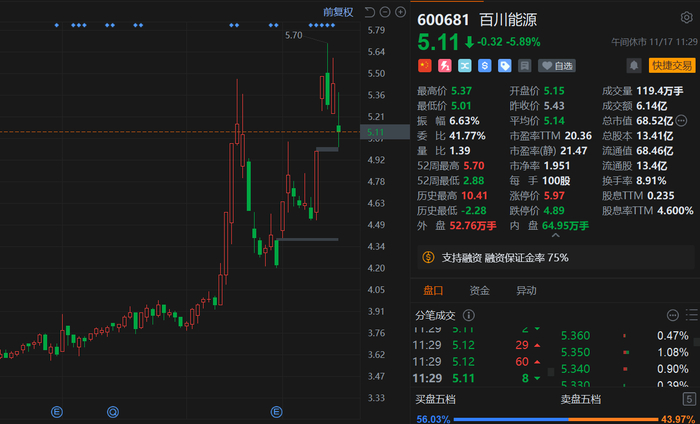Click the 换手率 8.91% value
700x424 pixels.
pyautogui.click(x=651, y=181)
